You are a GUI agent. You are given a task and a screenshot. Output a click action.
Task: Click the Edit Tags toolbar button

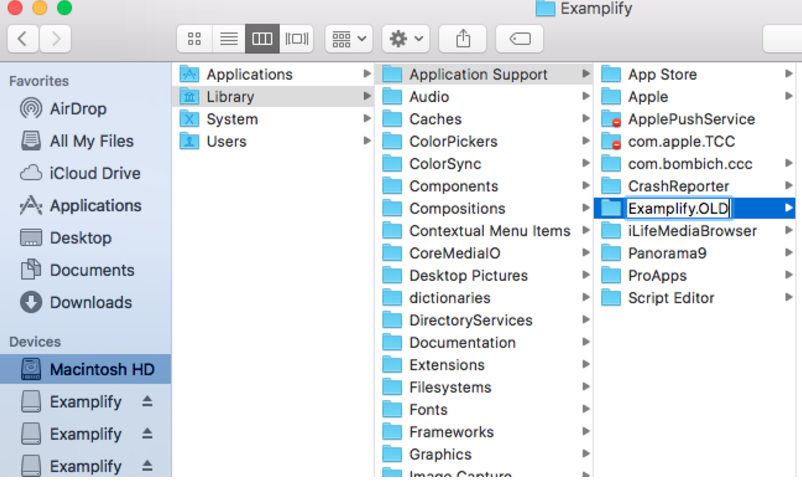[x=520, y=39]
